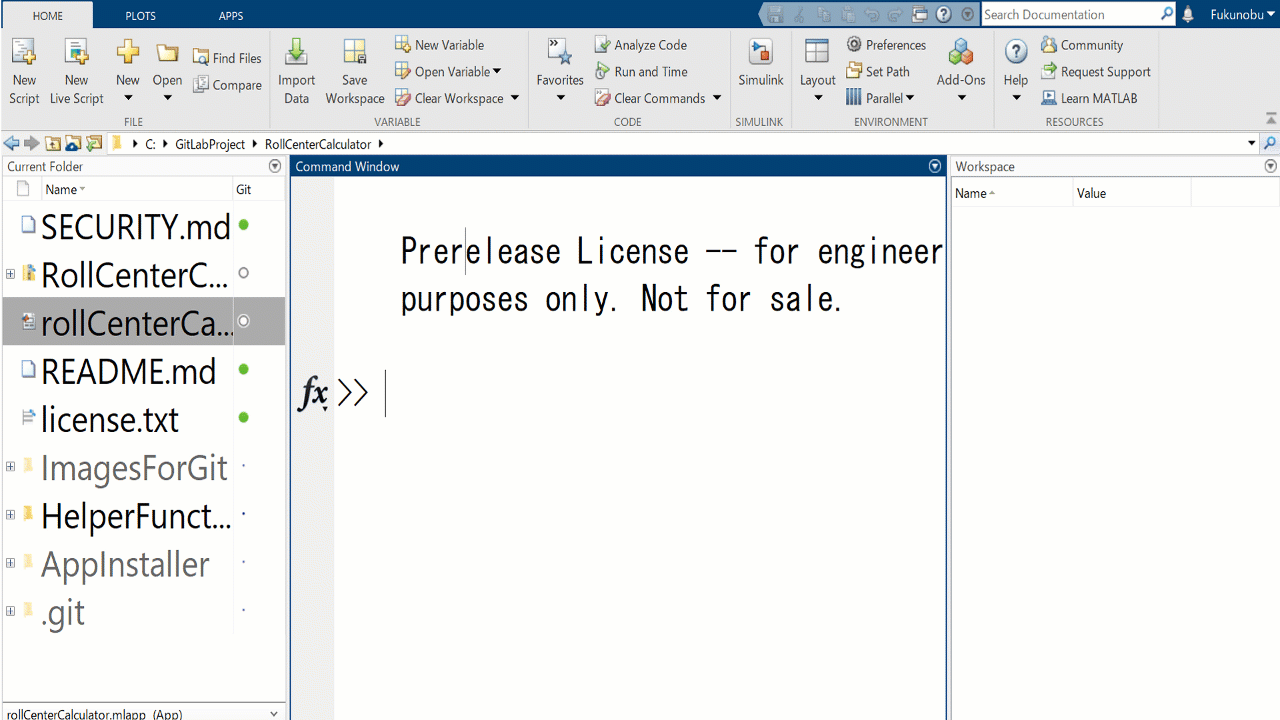The height and width of the screenshot is (720, 1280).
Task: Open the Preferences gear icon
Action: click(854, 45)
